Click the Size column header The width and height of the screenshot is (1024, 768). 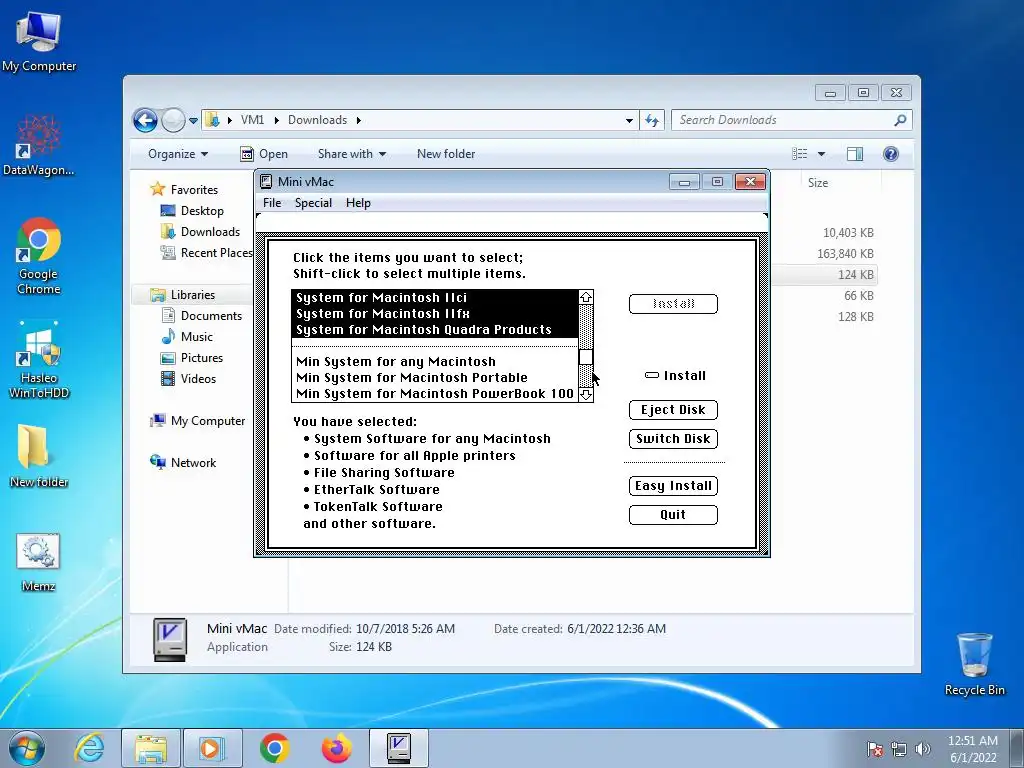(818, 183)
